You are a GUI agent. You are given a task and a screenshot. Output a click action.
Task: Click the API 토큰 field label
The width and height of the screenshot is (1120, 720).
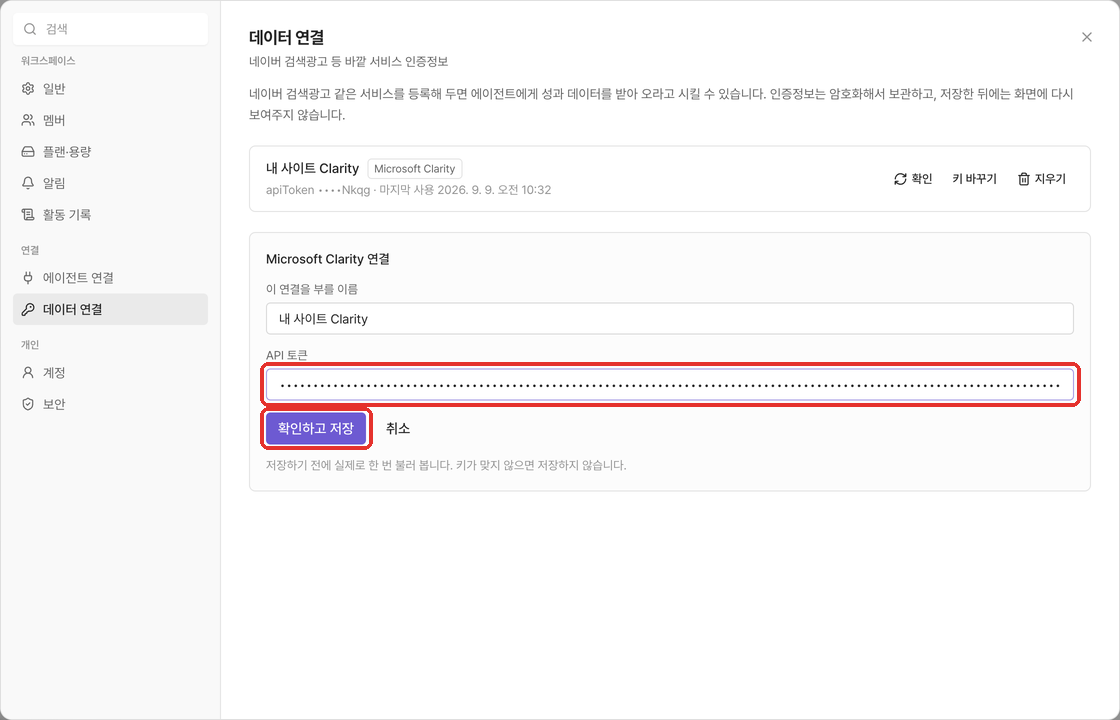pyautogui.click(x=286, y=355)
